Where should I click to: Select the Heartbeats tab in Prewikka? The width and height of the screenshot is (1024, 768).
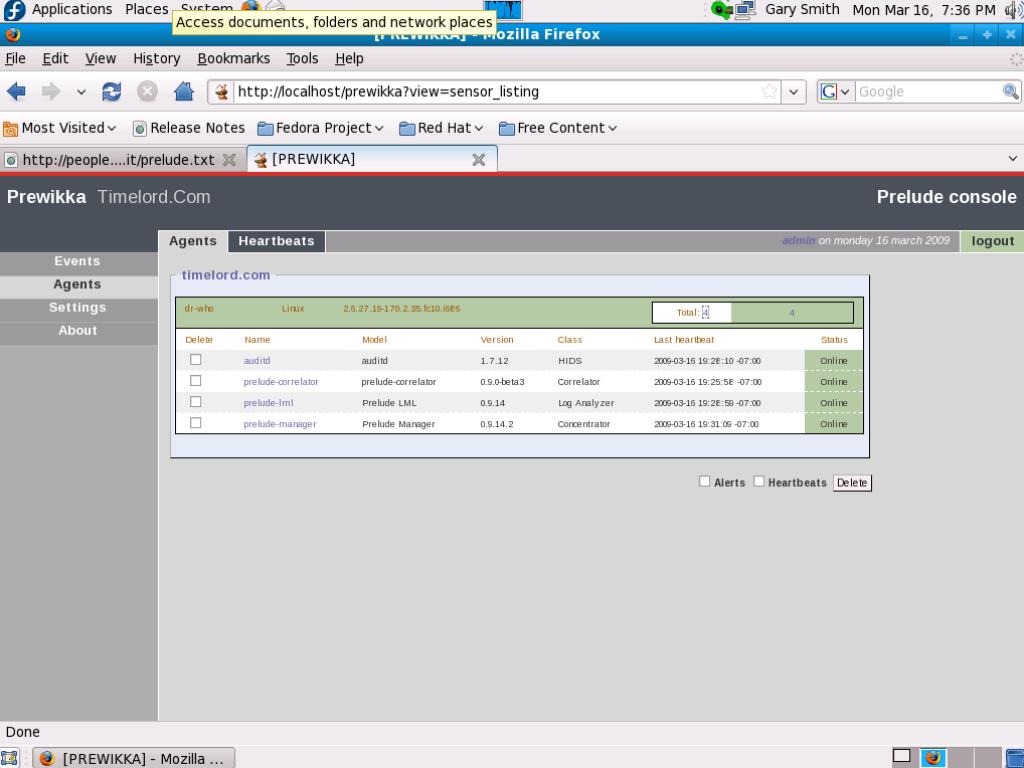[276, 241]
